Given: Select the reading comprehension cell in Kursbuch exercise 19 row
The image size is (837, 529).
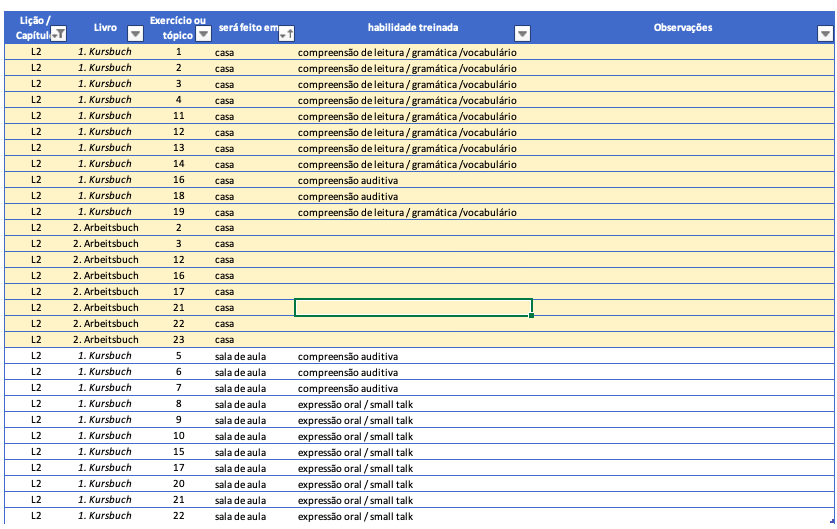Looking at the screenshot, I should click(406, 212).
